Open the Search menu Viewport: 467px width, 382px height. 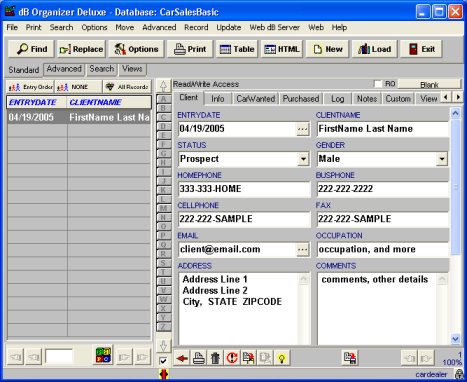click(61, 27)
